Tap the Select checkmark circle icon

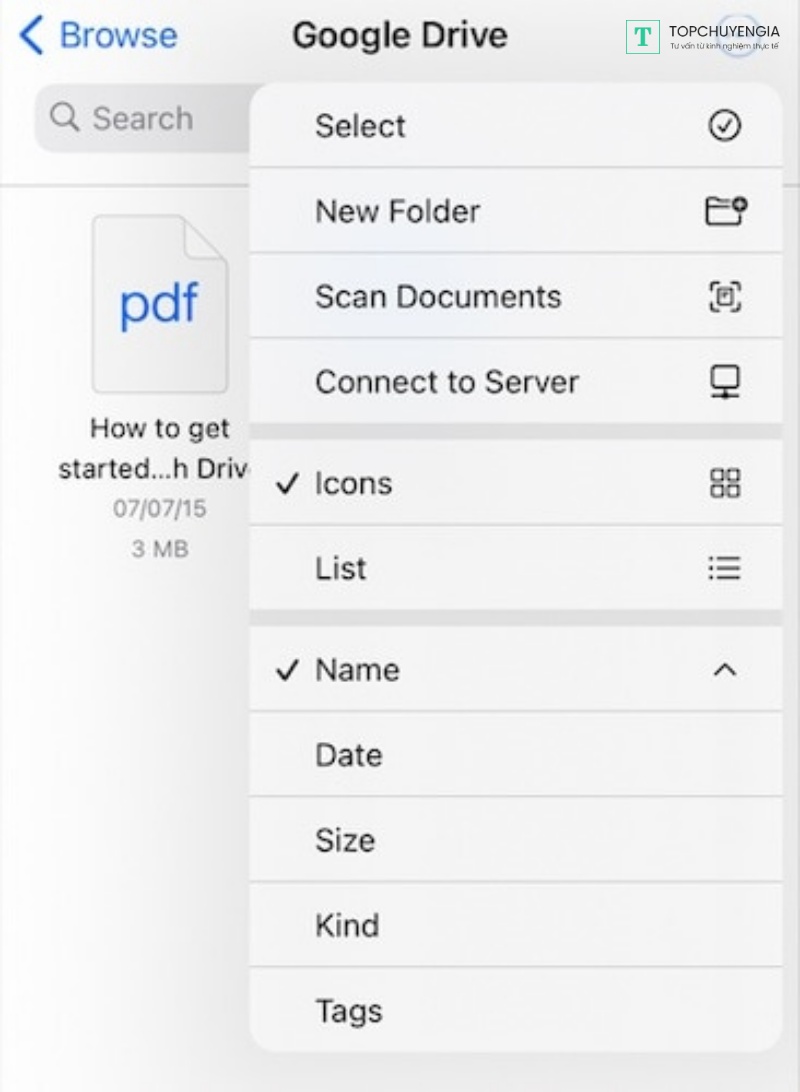(724, 126)
